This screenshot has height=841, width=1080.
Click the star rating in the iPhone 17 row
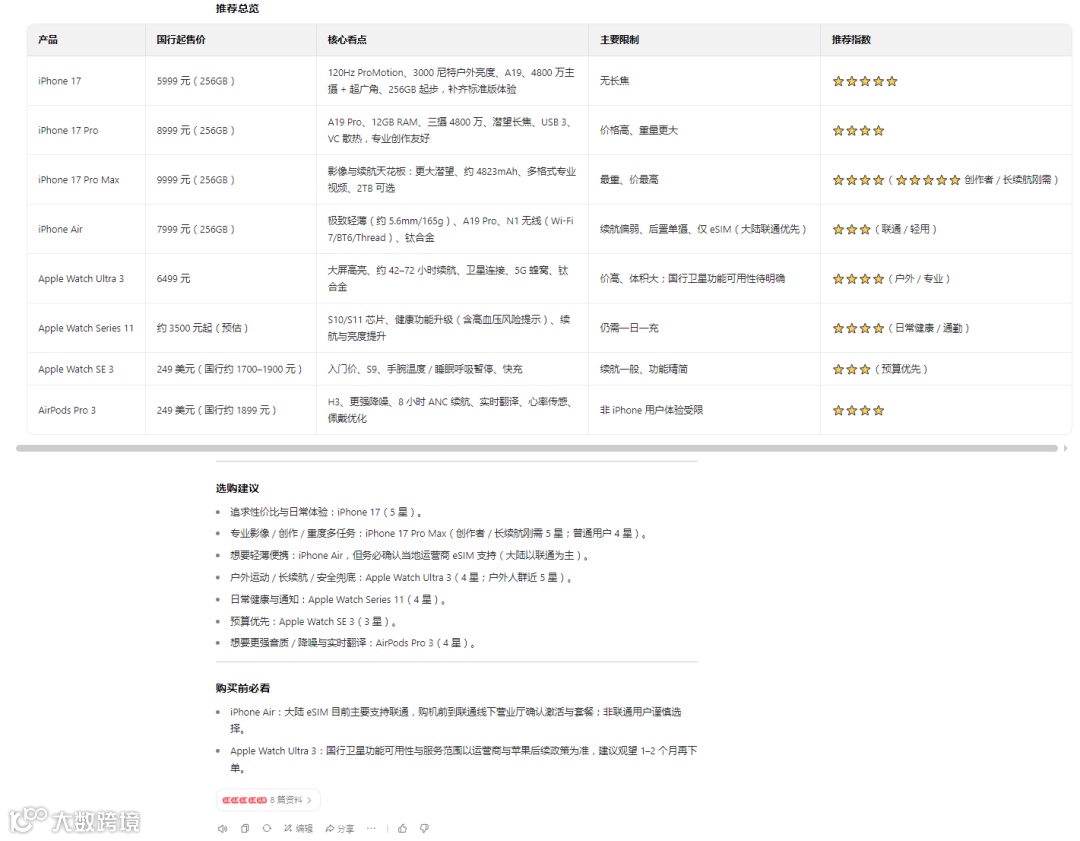(x=864, y=81)
